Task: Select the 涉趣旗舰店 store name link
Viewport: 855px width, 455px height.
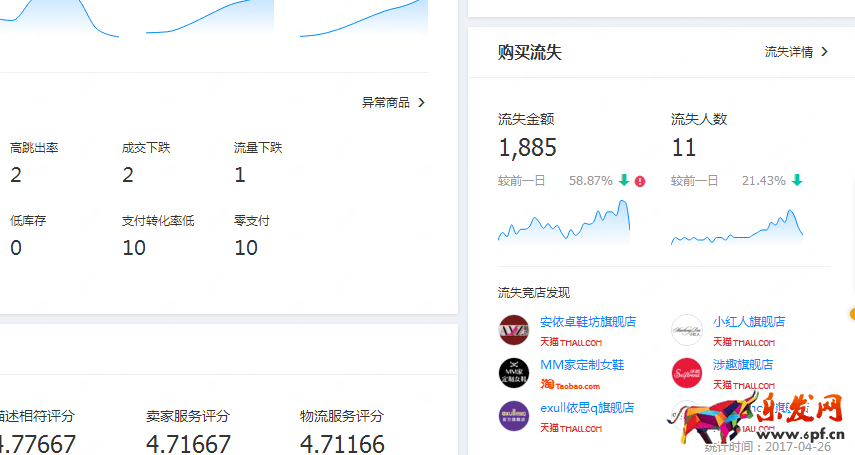Action: [x=742, y=365]
